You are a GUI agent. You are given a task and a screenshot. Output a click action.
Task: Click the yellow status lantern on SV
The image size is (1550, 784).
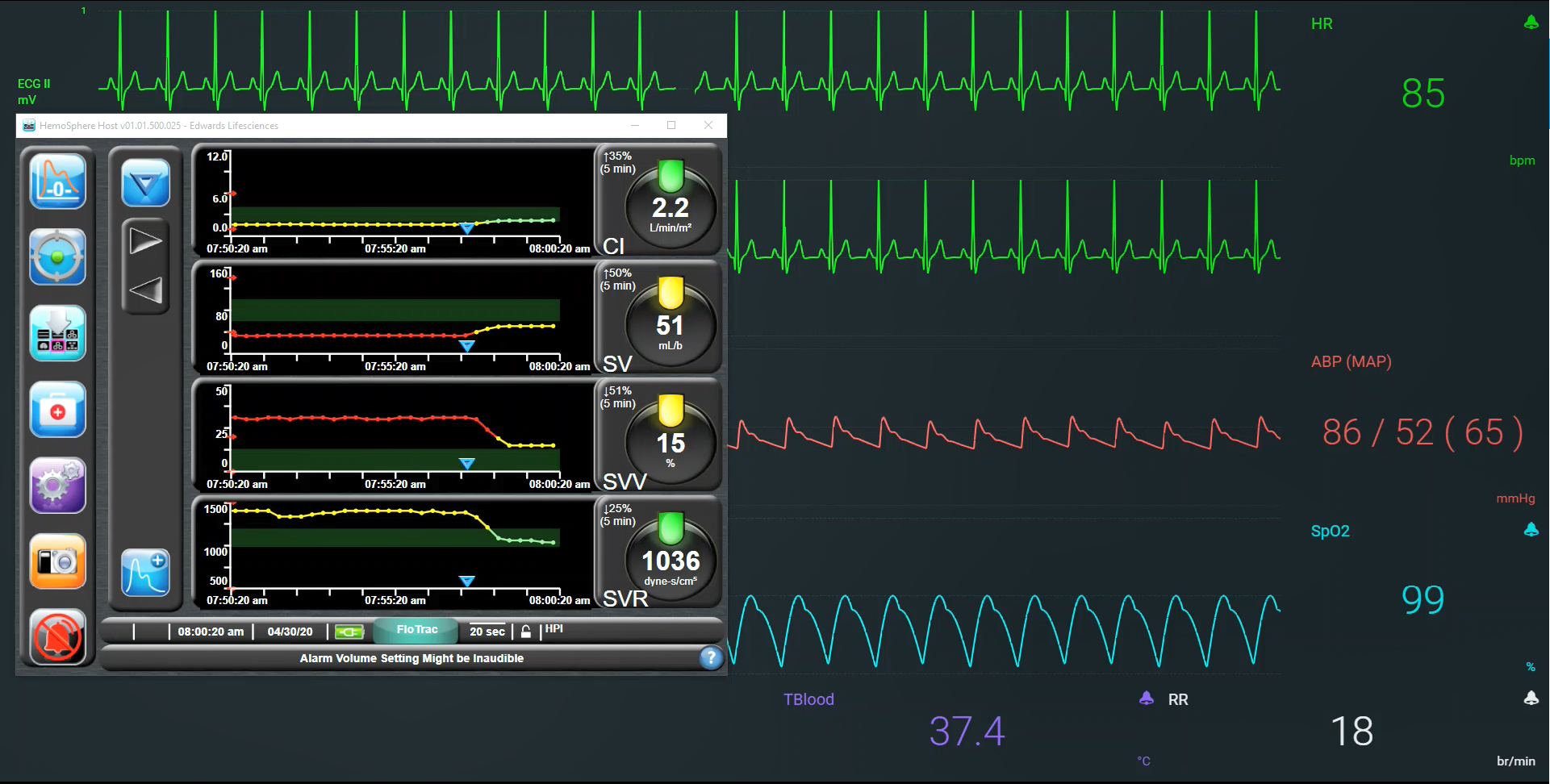coord(671,293)
